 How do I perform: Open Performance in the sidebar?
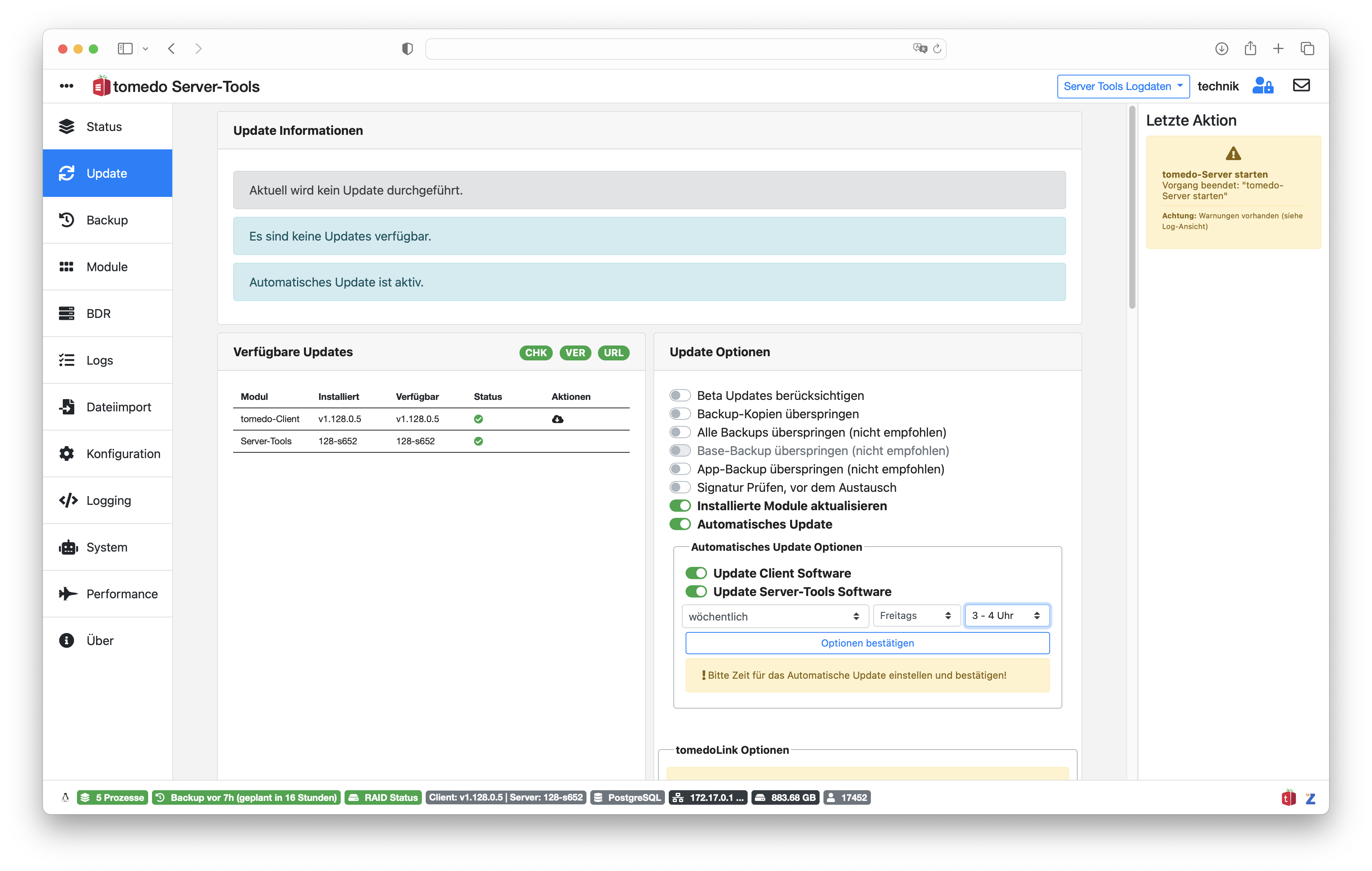pos(108,594)
